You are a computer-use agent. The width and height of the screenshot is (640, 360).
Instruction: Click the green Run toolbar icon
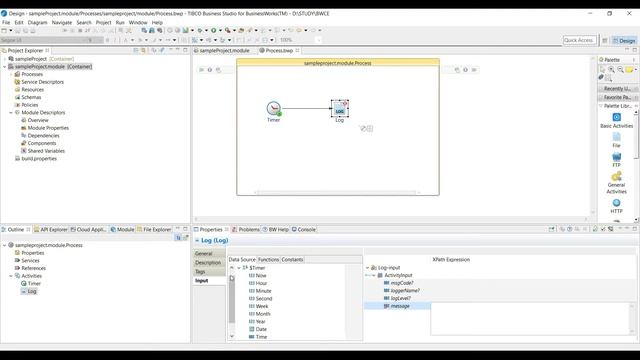coord(213,30)
